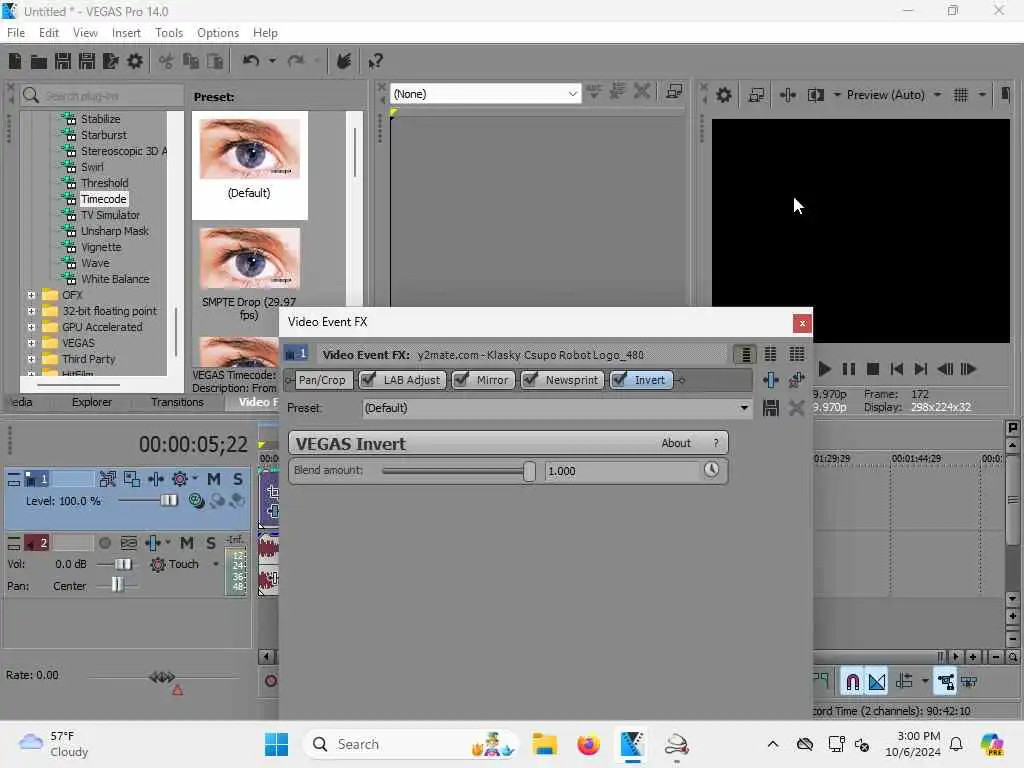This screenshot has width=1024, height=768.
Task: Expand the 32-bit floating point folder
Action: click(x=31, y=312)
